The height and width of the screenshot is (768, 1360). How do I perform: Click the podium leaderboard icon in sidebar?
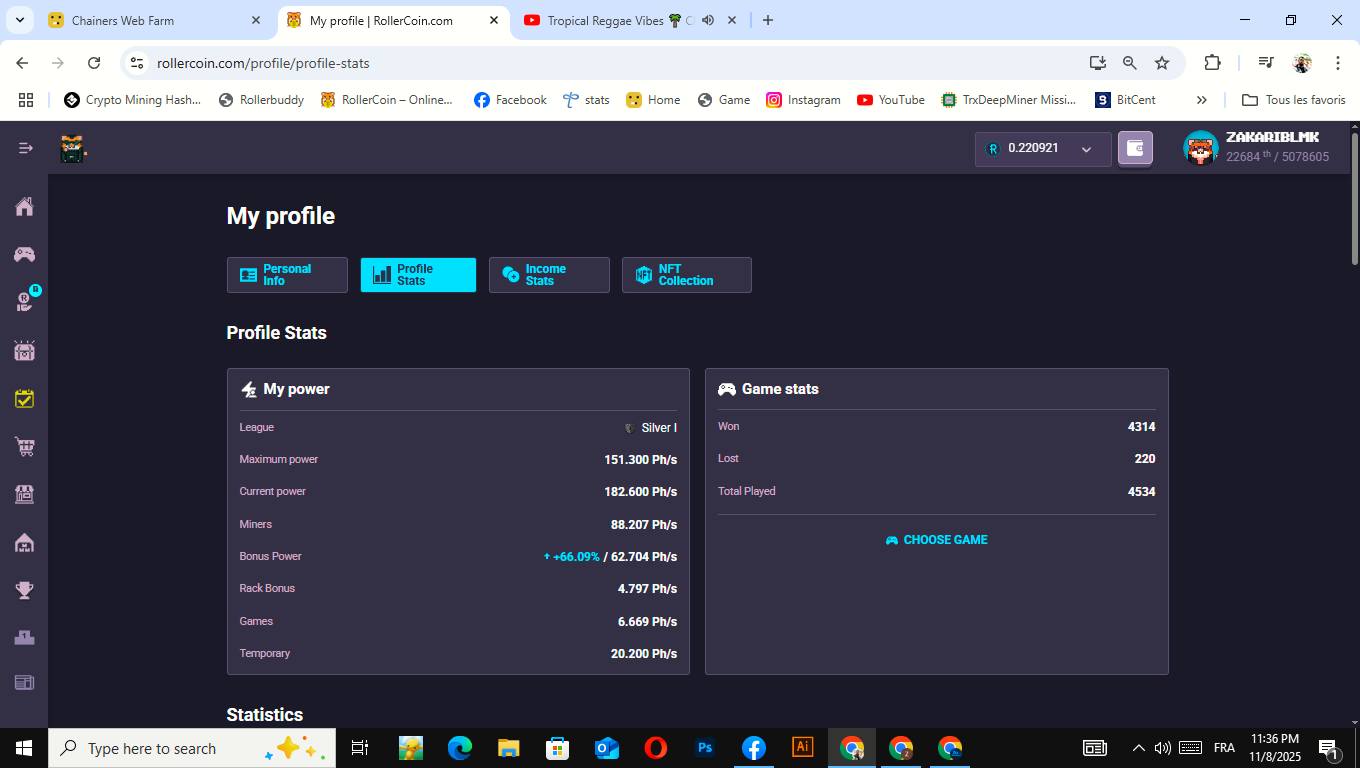(x=24, y=637)
